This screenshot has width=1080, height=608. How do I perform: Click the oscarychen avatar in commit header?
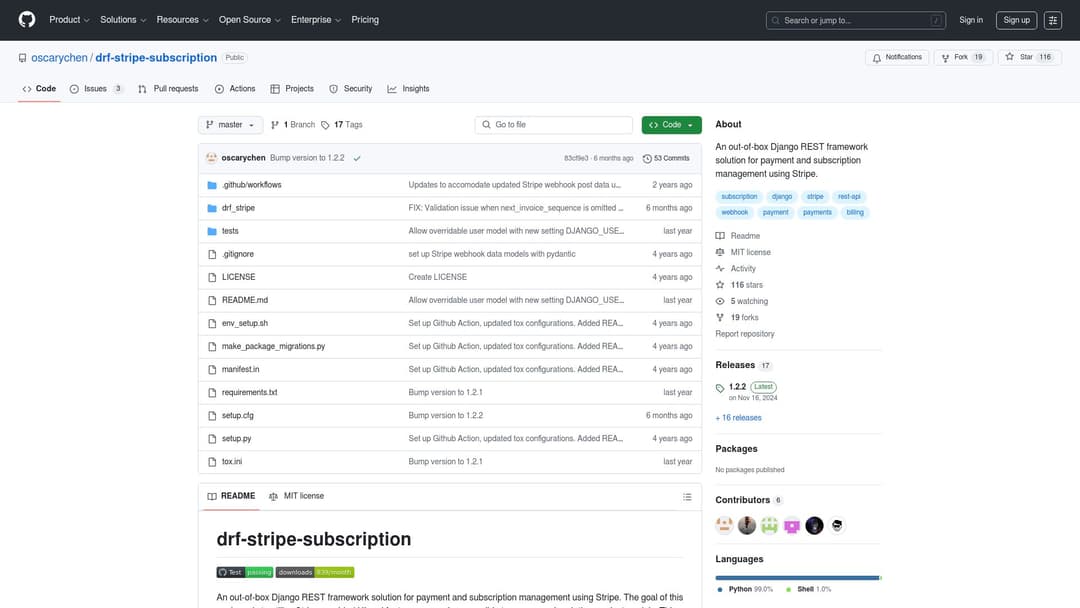pyautogui.click(x=211, y=158)
